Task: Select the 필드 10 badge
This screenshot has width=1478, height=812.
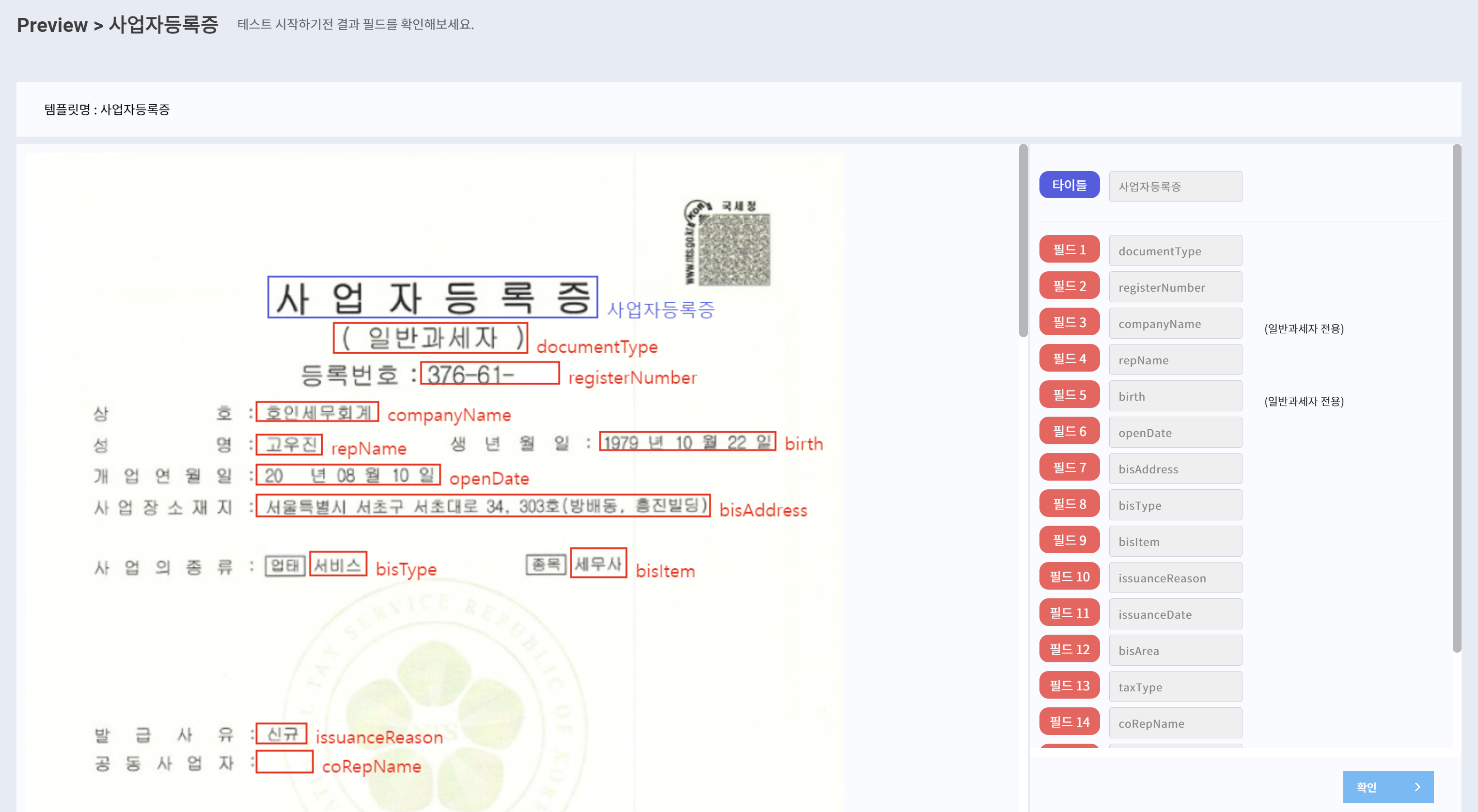Action: click(x=1069, y=577)
